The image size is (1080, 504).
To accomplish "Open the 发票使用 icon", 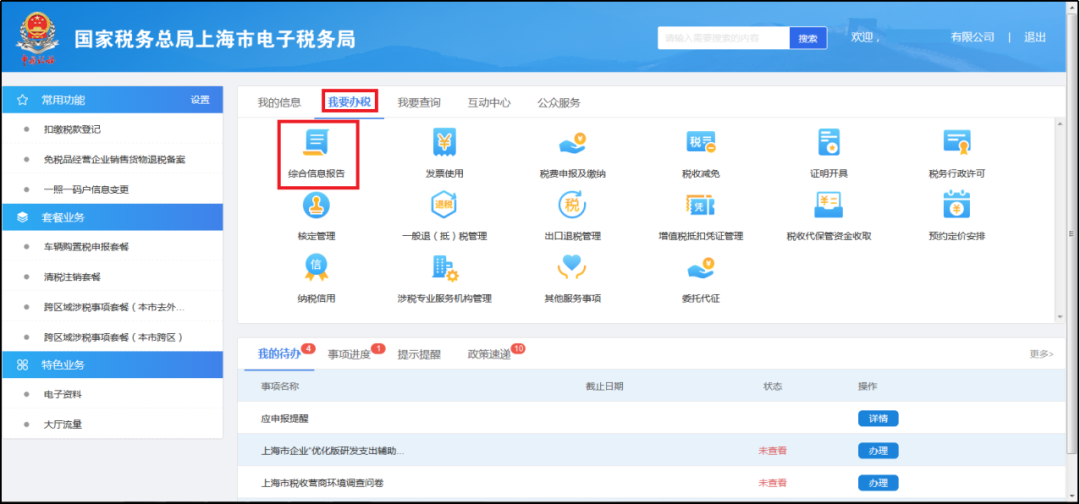I will point(444,143).
